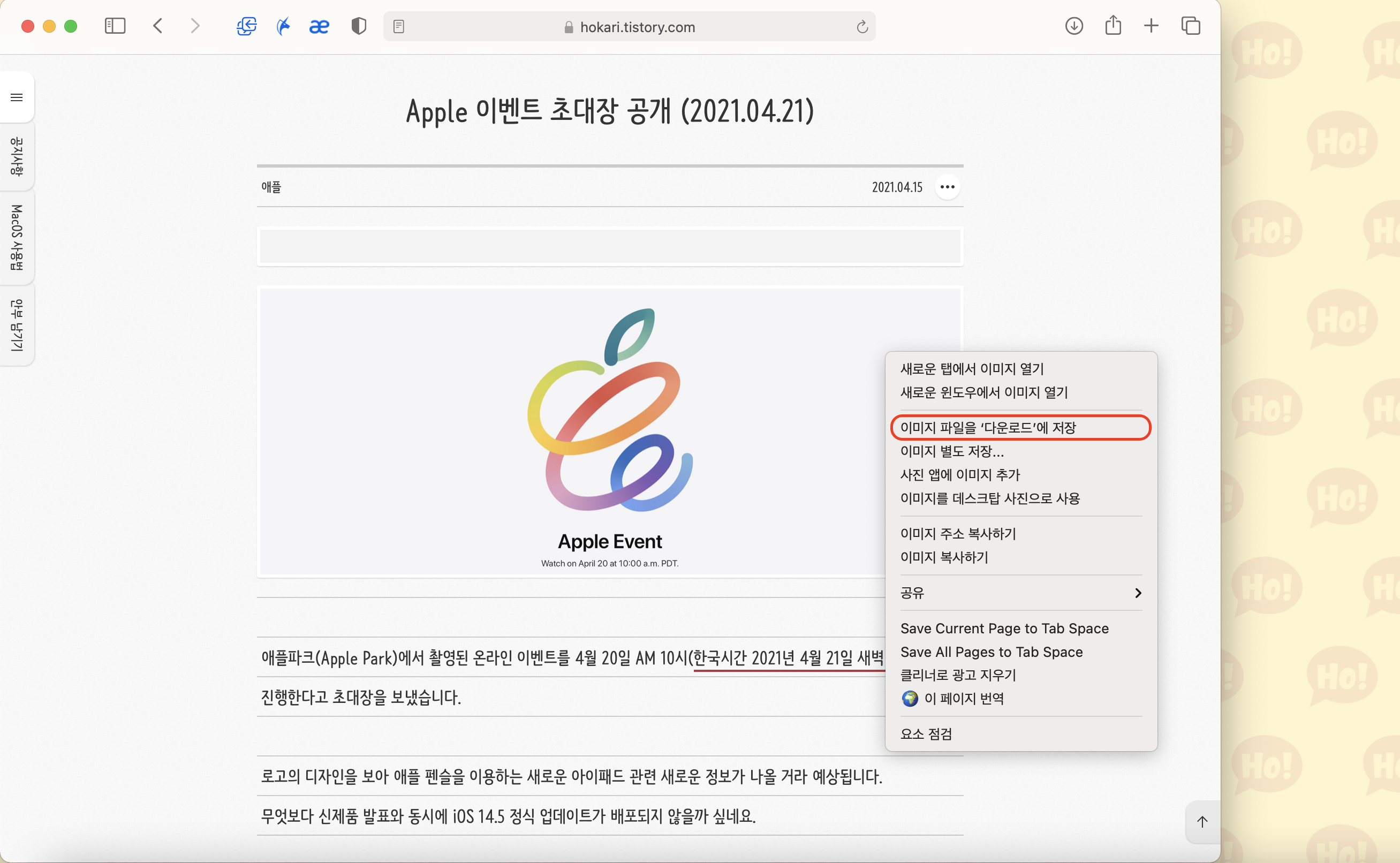The height and width of the screenshot is (863, 1400).
Task: Go back to the previous page
Action: pos(158,26)
